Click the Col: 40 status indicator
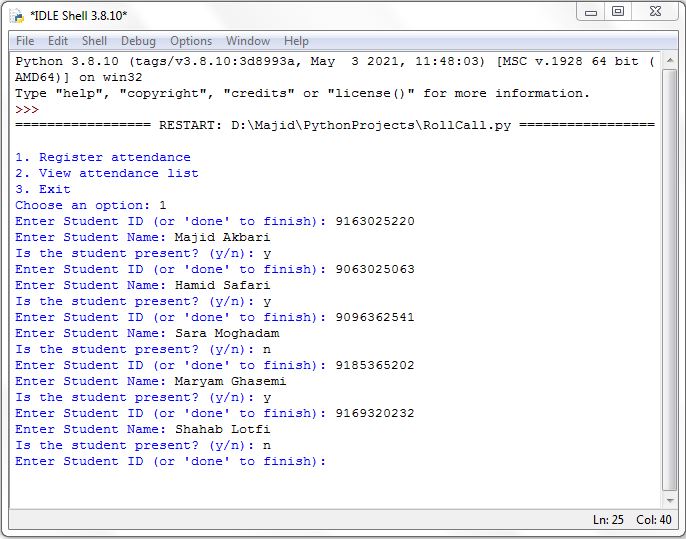Screen dimensions: 686x539 tap(651, 520)
